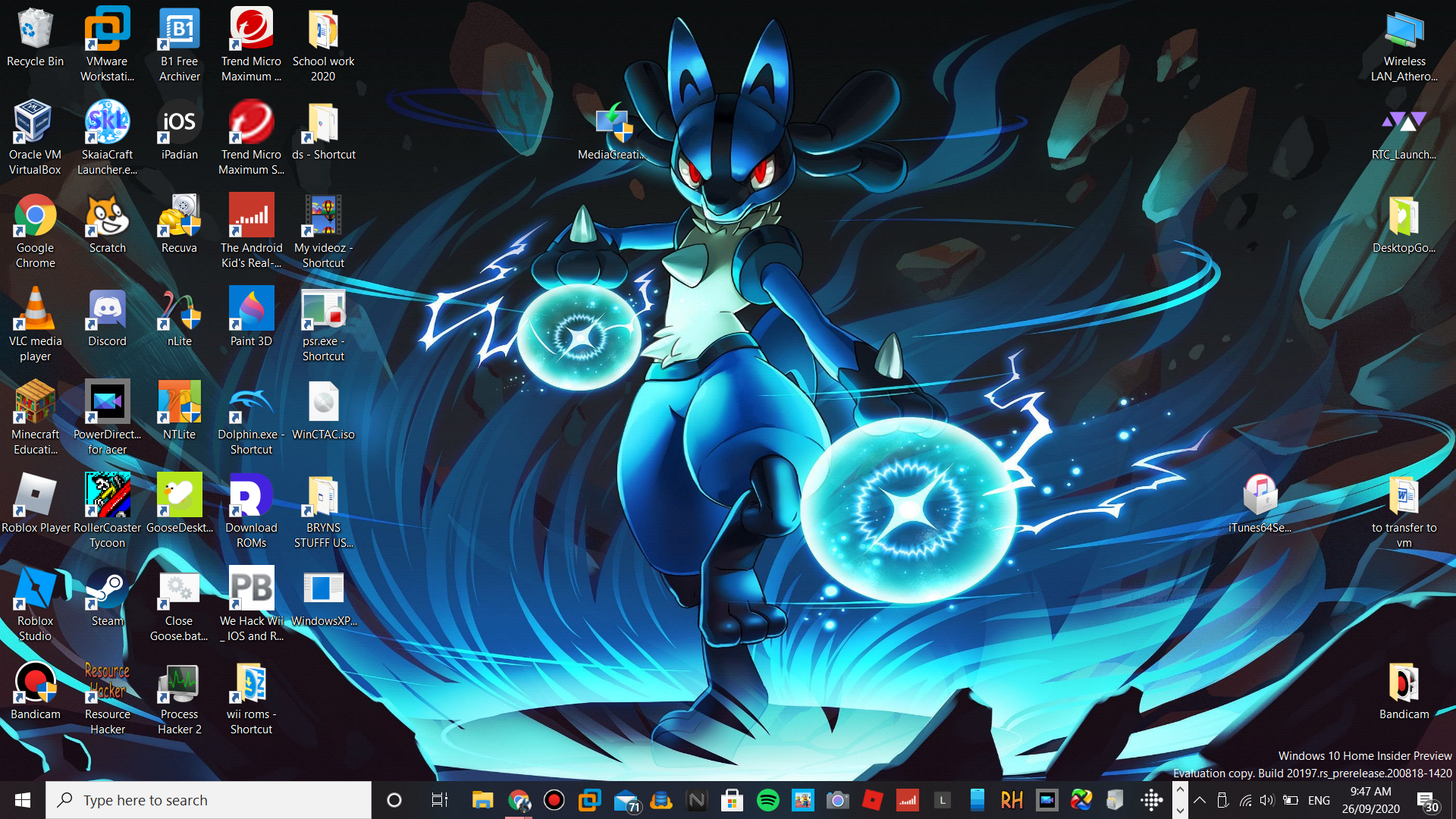Image resolution: width=1456 pixels, height=819 pixels.
Task: Select the Roblox Player icon
Action: tap(35, 503)
